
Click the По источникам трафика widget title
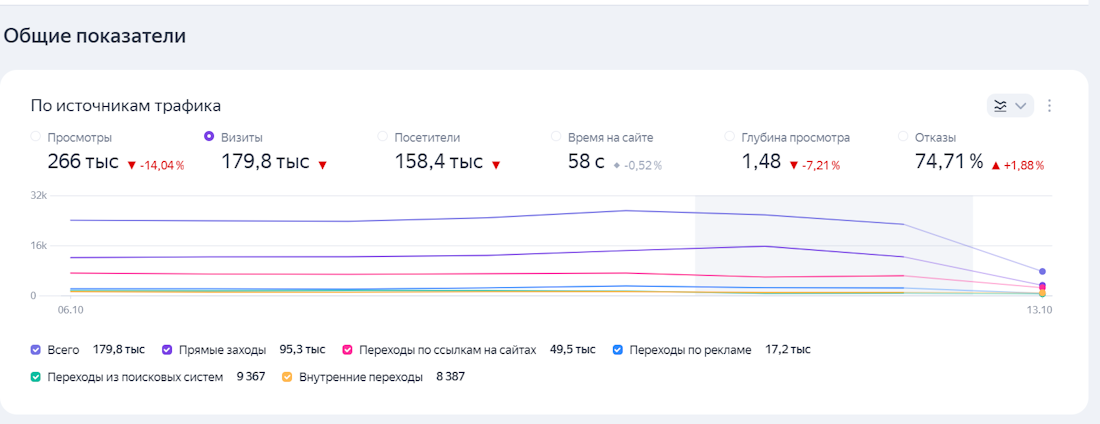pyautogui.click(x=126, y=106)
